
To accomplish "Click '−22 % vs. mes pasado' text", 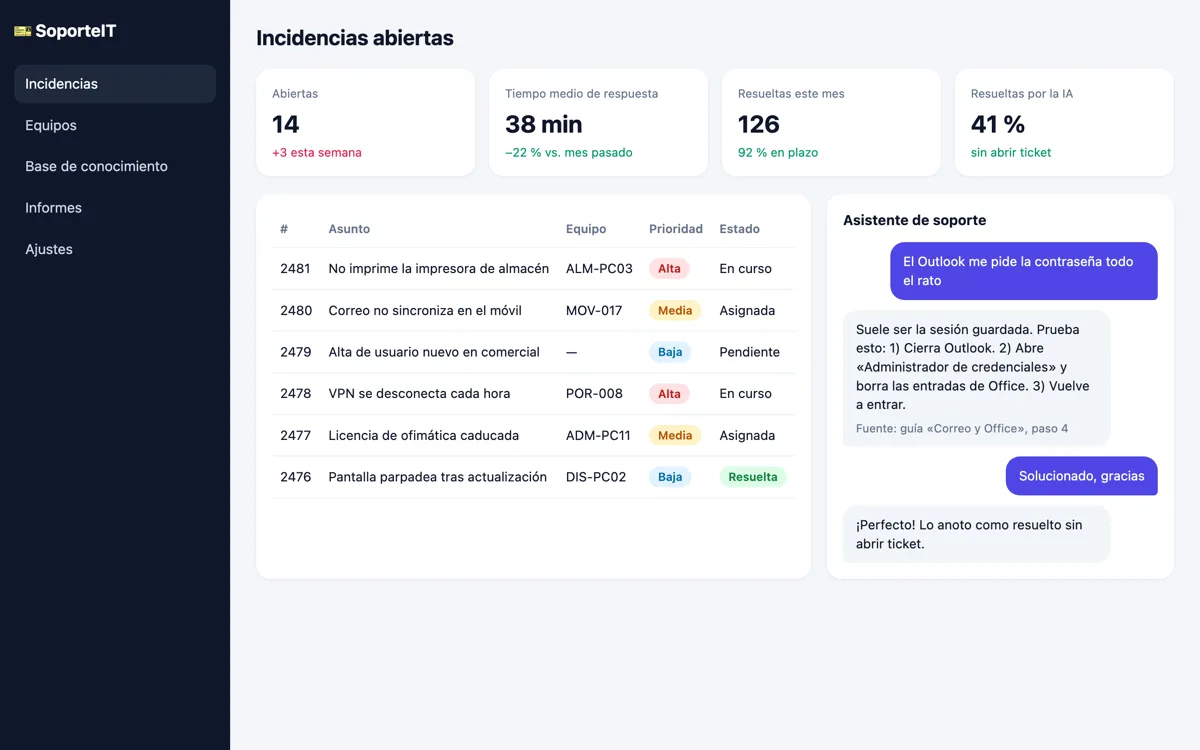I will pos(569,153).
